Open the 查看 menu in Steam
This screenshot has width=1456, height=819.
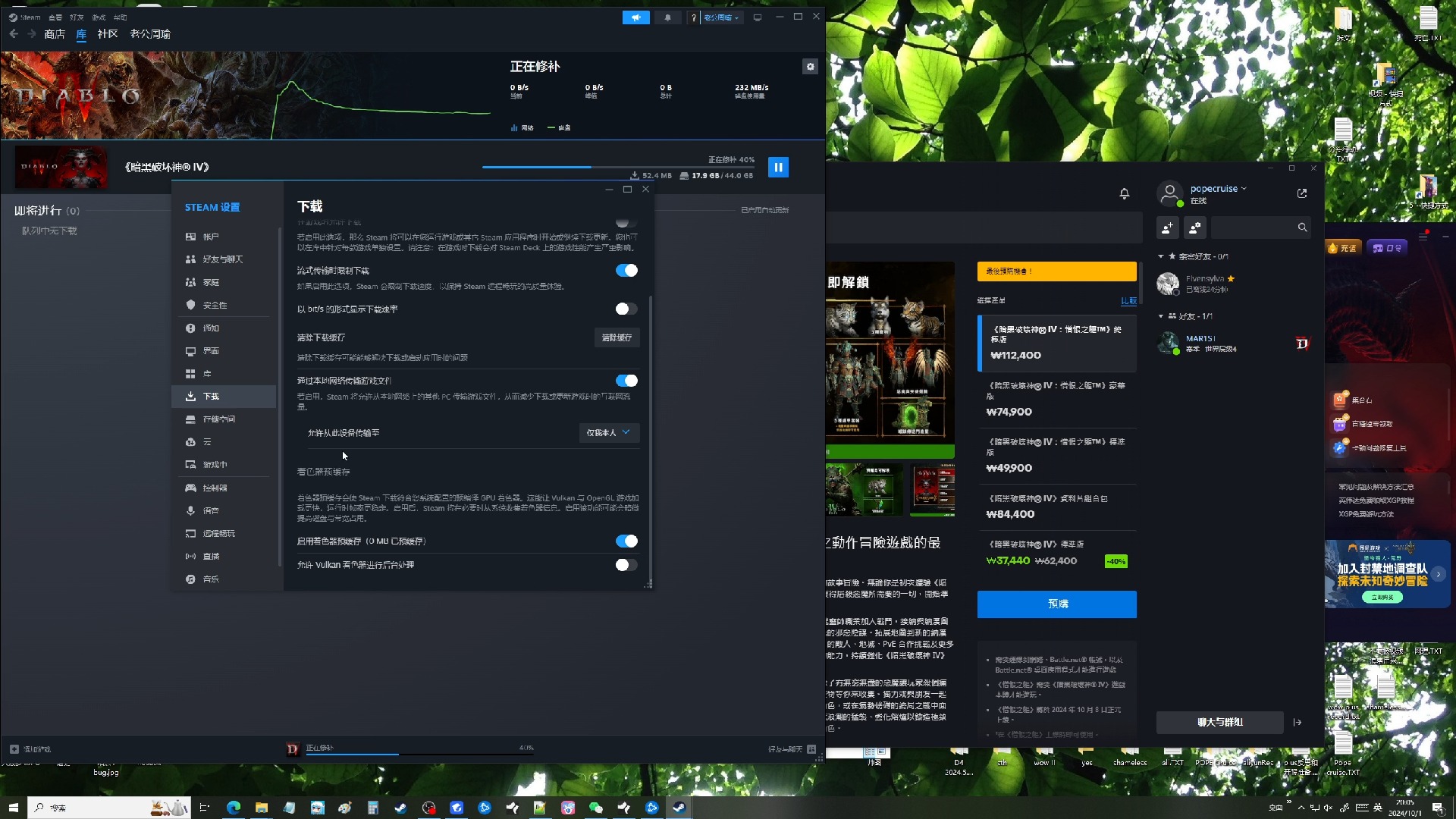55,17
